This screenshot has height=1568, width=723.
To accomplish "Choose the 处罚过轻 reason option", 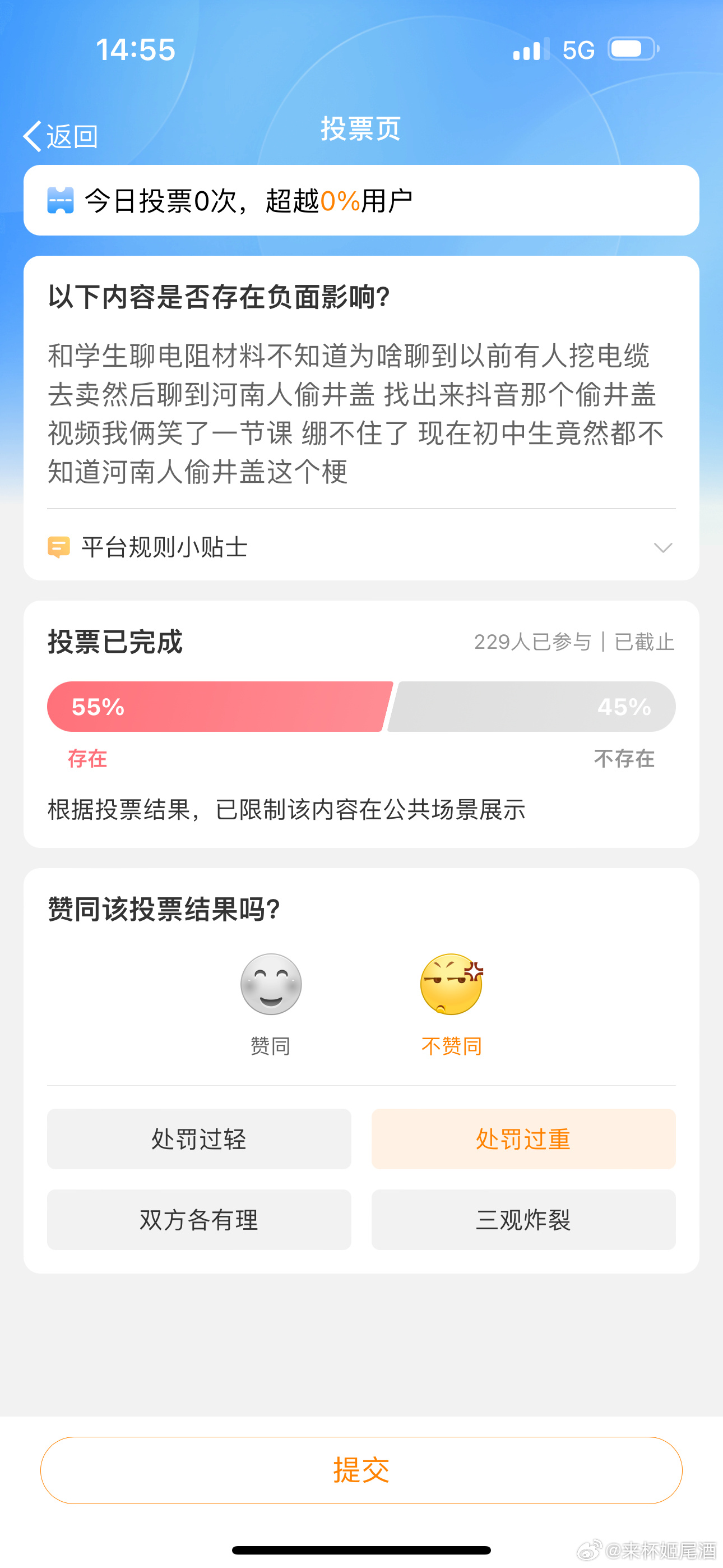I will point(199,1138).
